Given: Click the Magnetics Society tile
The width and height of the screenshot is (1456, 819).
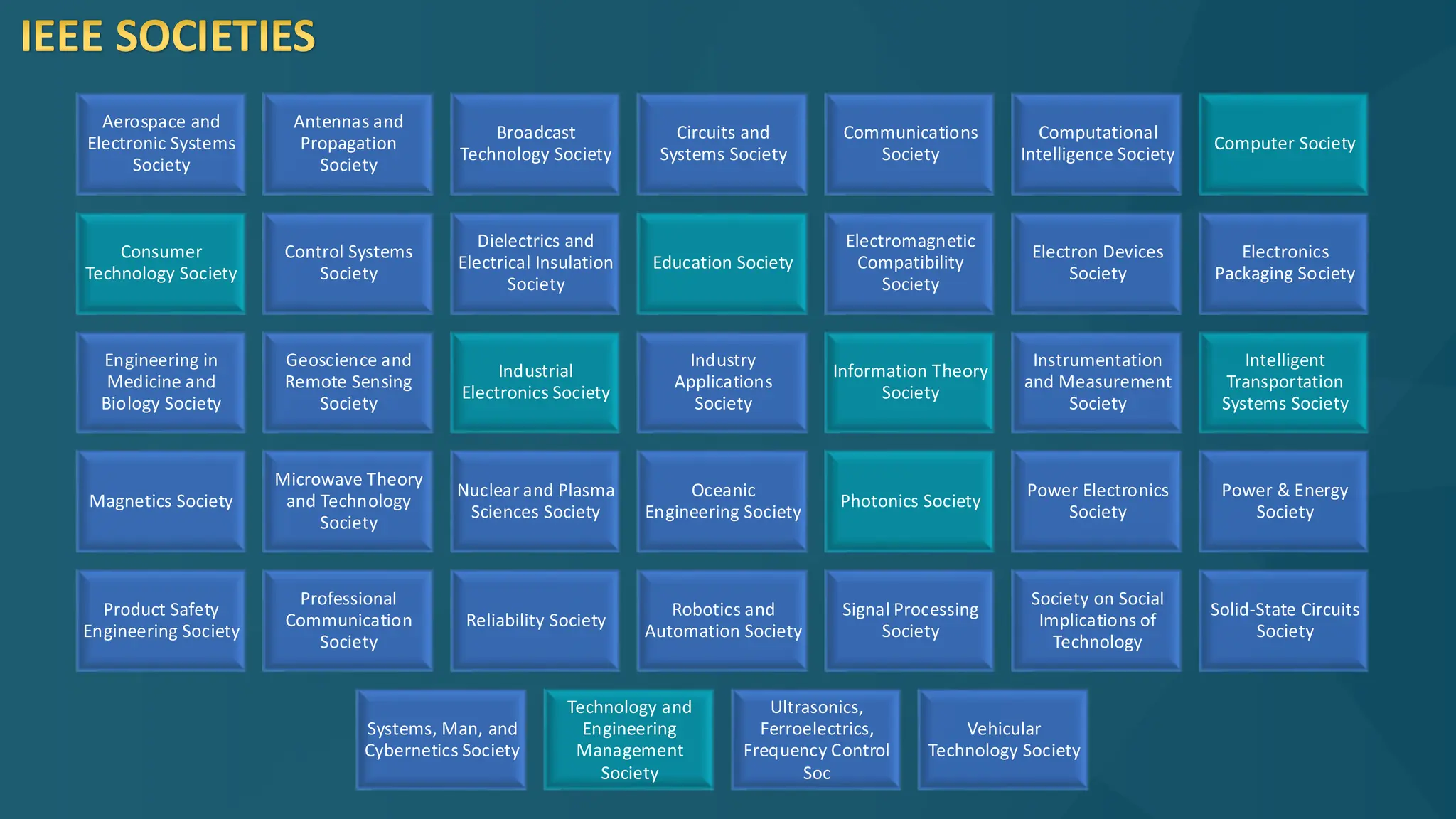Looking at the screenshot, I should [x=161, y=501].
